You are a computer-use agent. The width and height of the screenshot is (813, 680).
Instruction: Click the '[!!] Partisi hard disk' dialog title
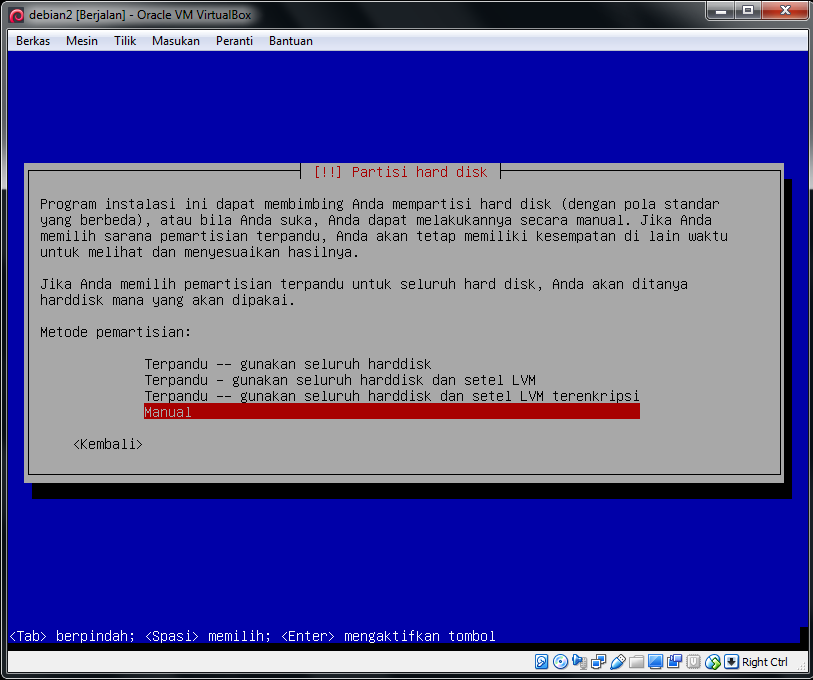[x=400, y=172]
